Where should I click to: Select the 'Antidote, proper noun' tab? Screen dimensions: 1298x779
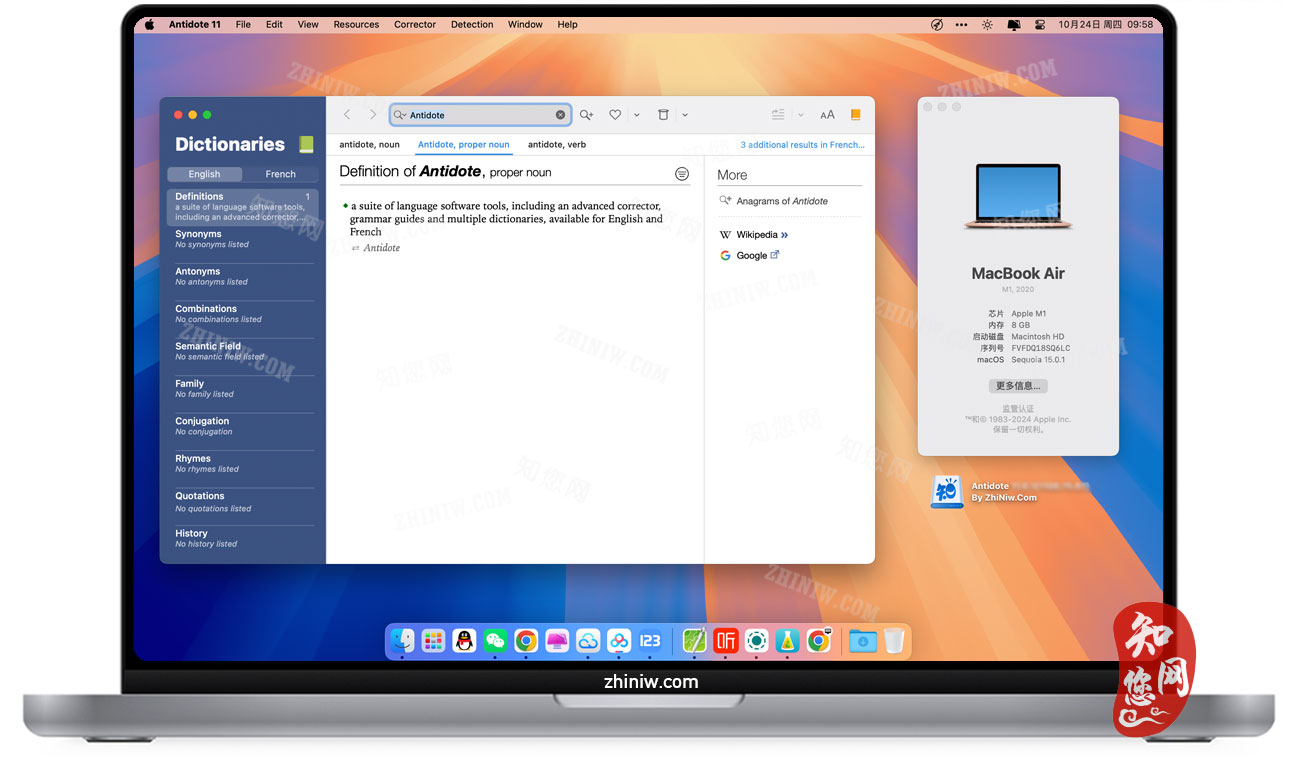coord(464,145)
